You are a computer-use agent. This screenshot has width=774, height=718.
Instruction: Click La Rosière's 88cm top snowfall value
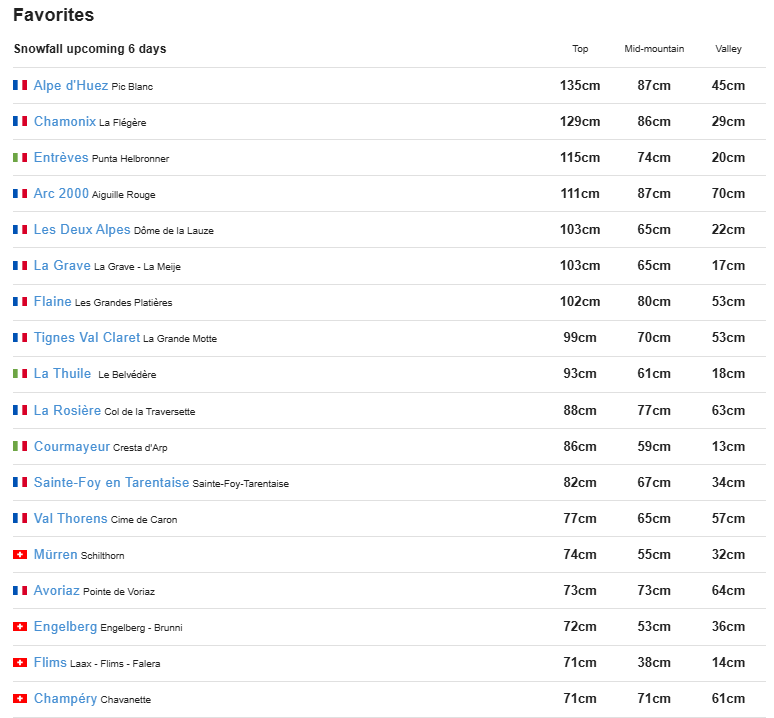click(580, 410)
